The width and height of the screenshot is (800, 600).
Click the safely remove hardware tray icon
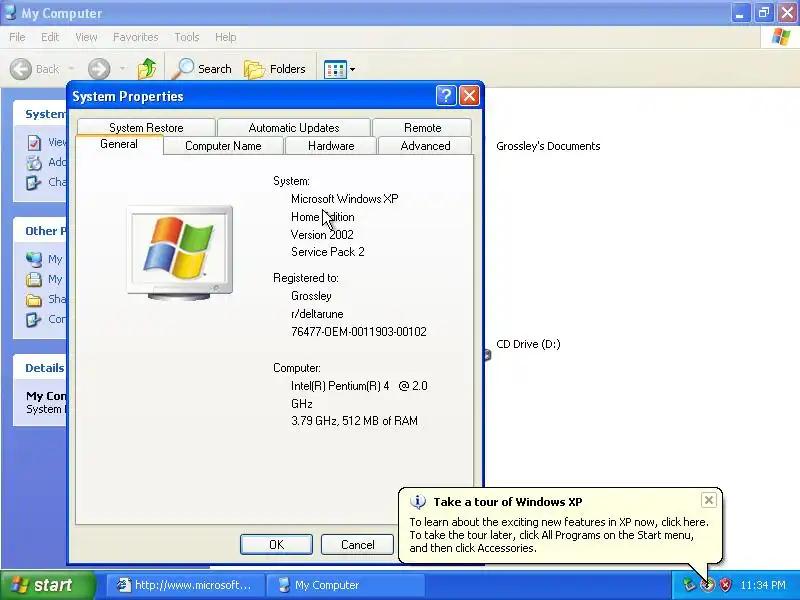pos(689,585)
